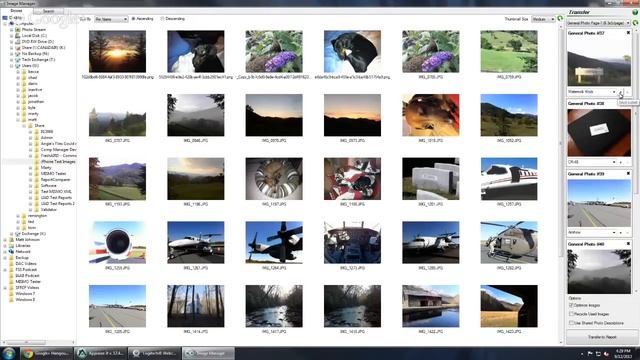
Task: Open the Windows Start orb
Action: click(8, 353)
